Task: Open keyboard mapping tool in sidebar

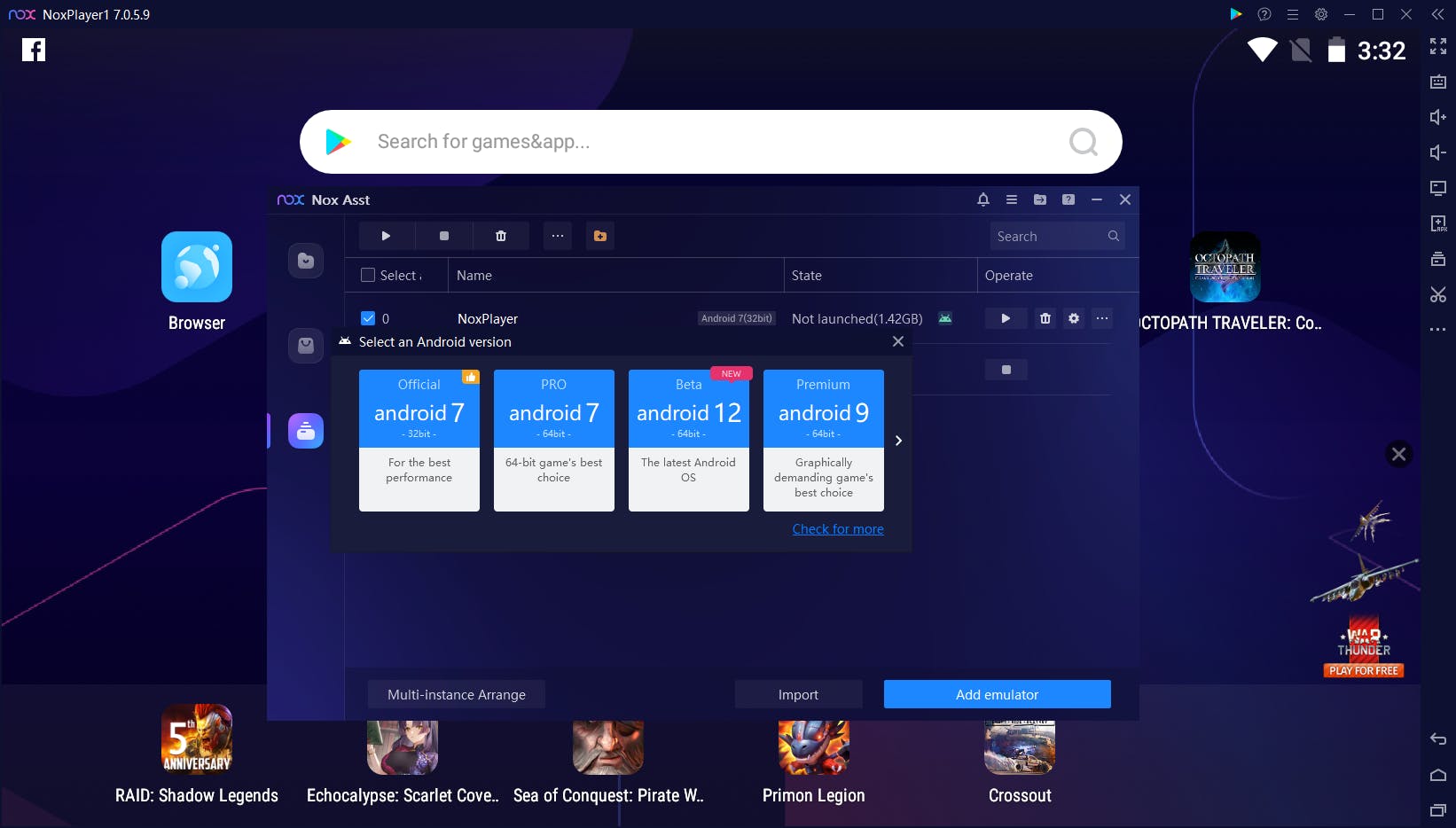Action: coord(1438,82)
